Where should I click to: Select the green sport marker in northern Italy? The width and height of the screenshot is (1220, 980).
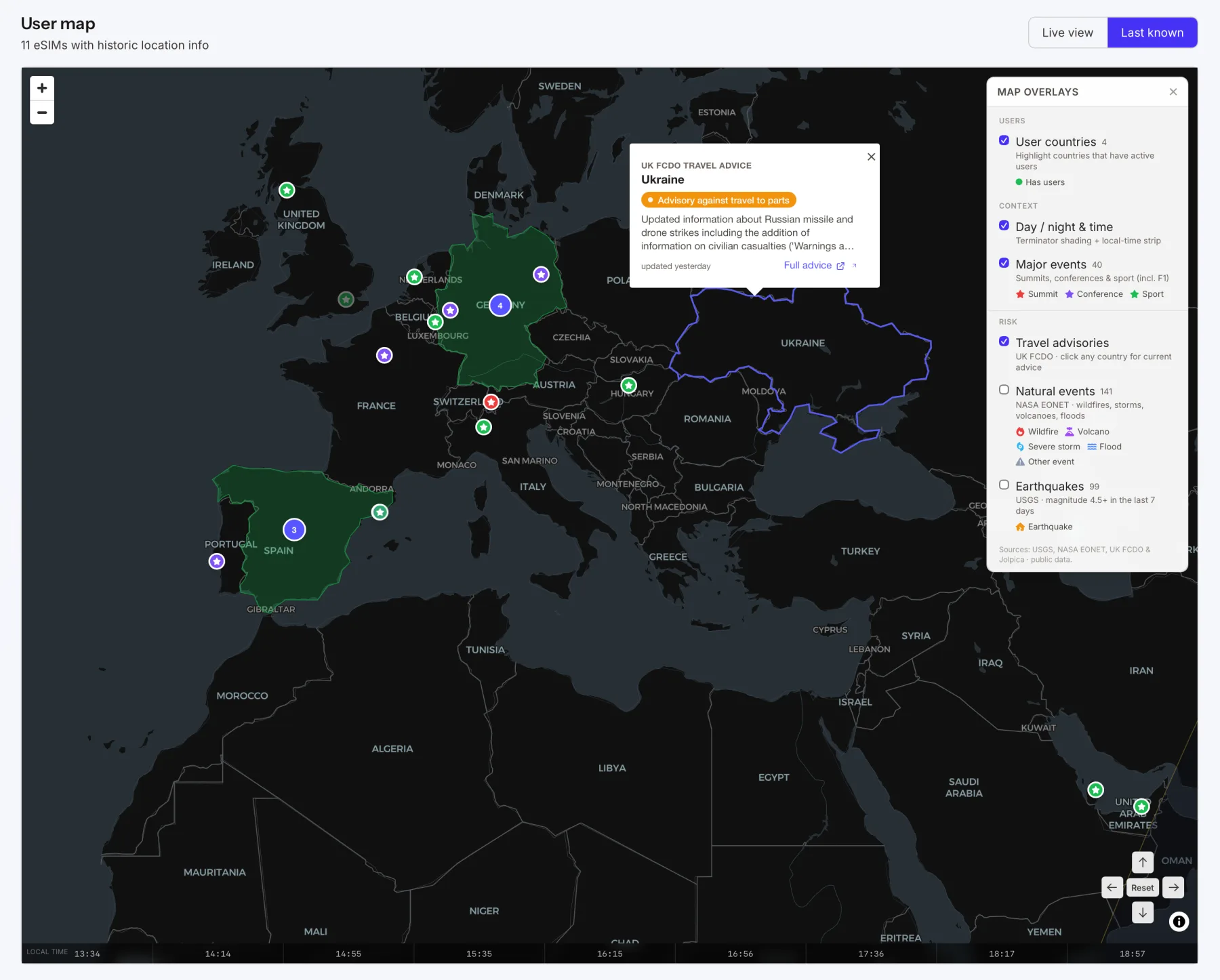tap(483, 427)
